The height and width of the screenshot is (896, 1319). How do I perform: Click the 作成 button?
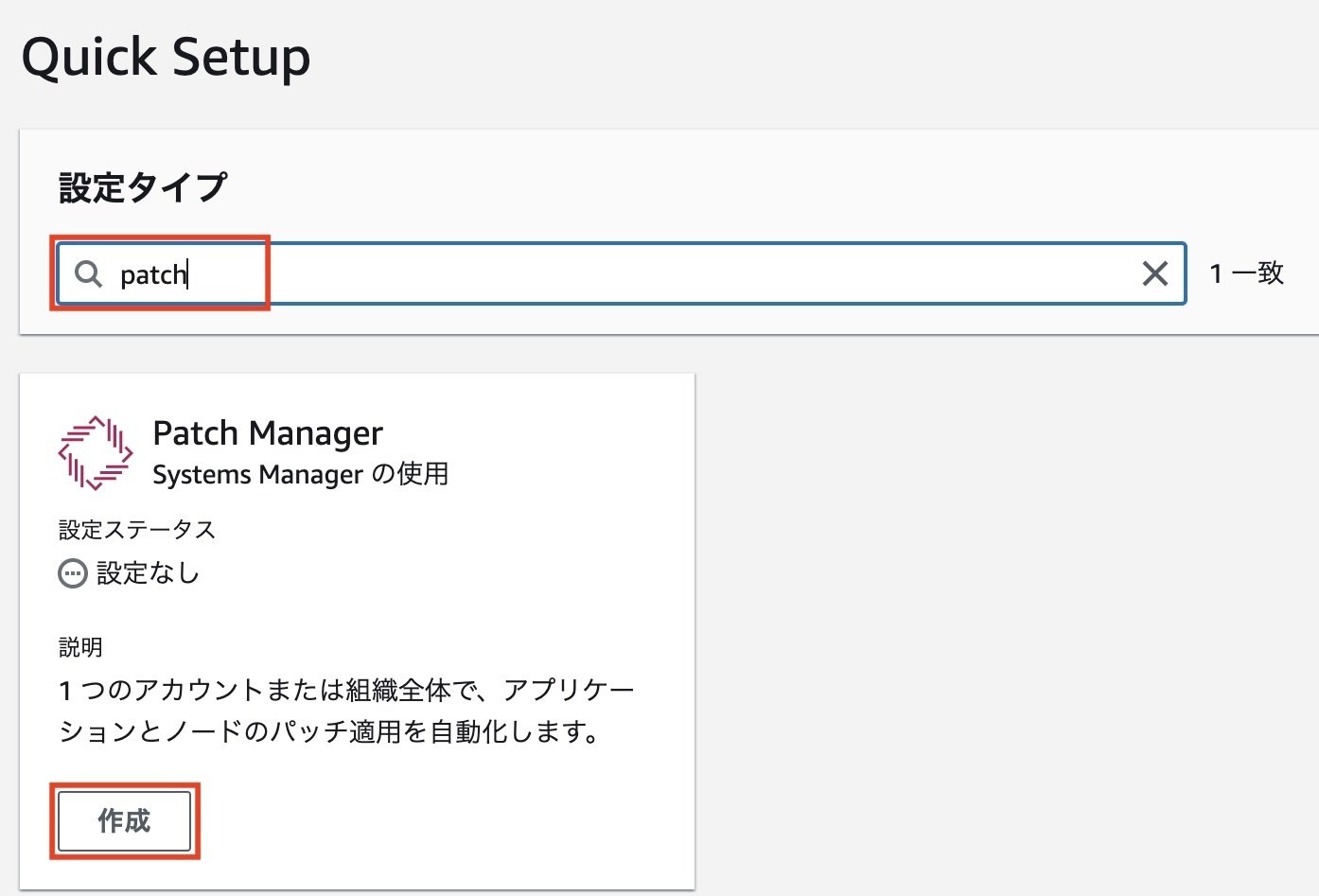(124, 820)
